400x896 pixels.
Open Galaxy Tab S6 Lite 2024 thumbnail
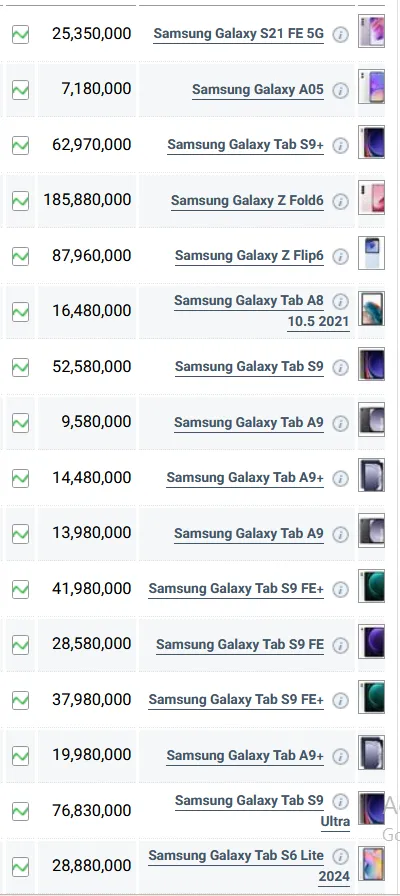point(371,864)
